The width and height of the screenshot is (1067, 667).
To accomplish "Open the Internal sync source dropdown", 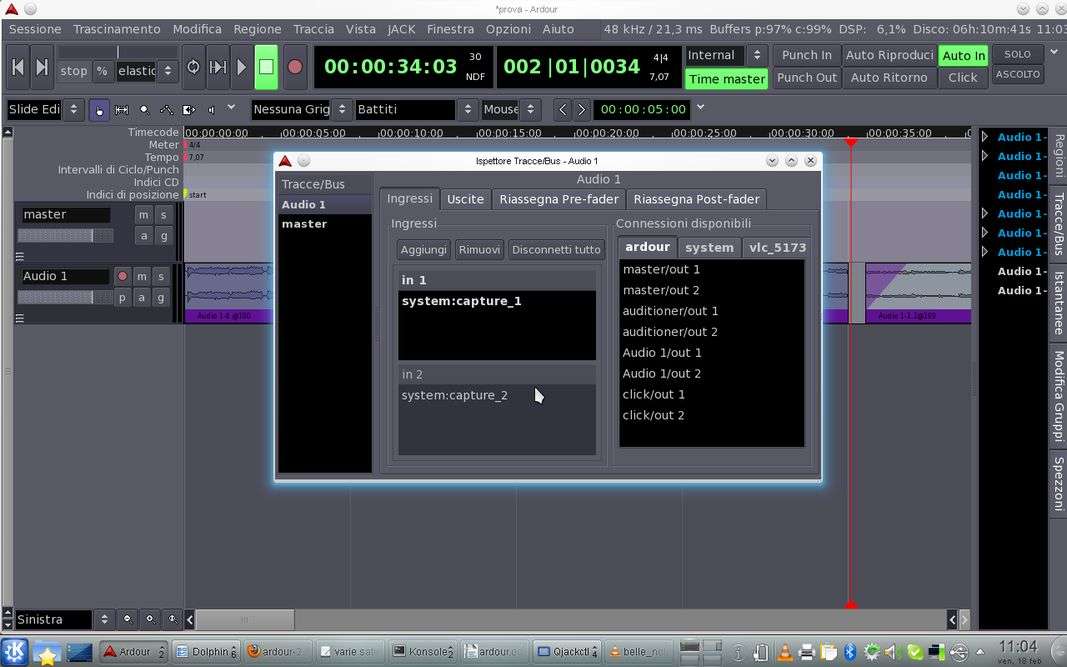I will 726,56.
